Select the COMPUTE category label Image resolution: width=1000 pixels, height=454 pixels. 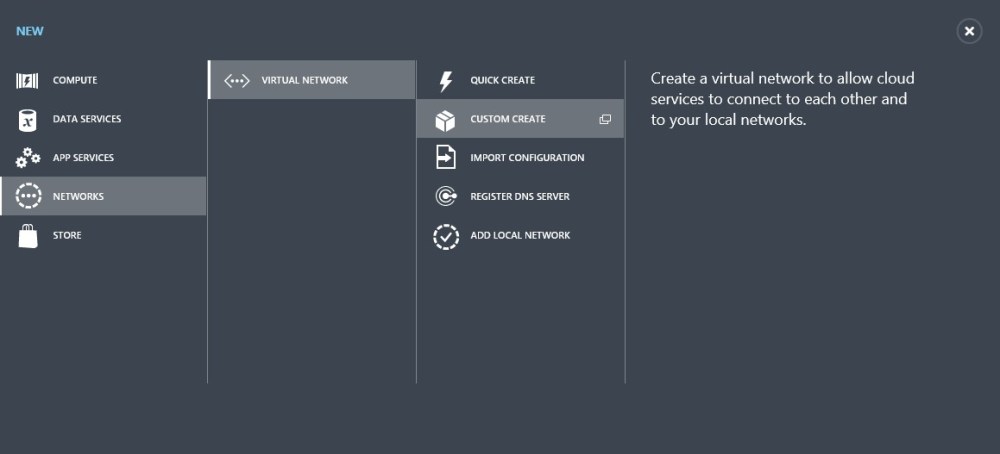tap(75, 80)
